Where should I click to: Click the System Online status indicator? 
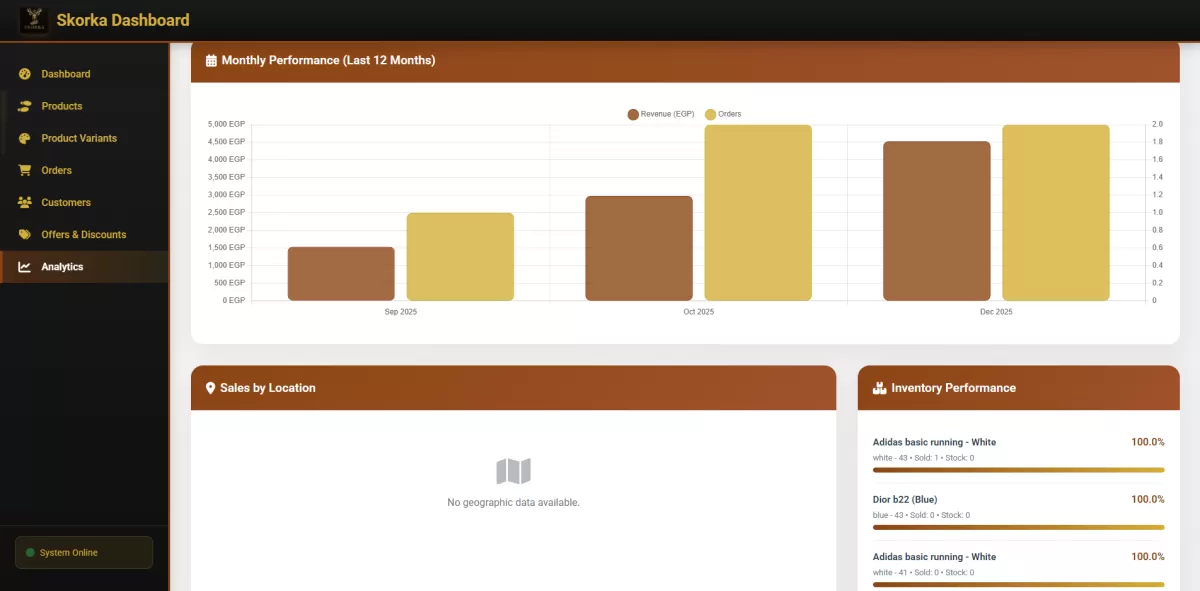coord(83,552)
